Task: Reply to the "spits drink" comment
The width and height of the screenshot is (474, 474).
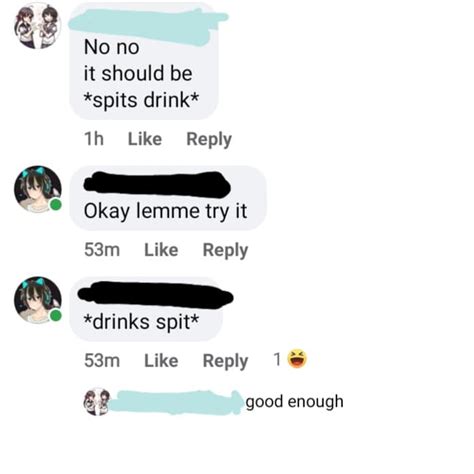Action: pyautogui.click(x=209, y=140)
